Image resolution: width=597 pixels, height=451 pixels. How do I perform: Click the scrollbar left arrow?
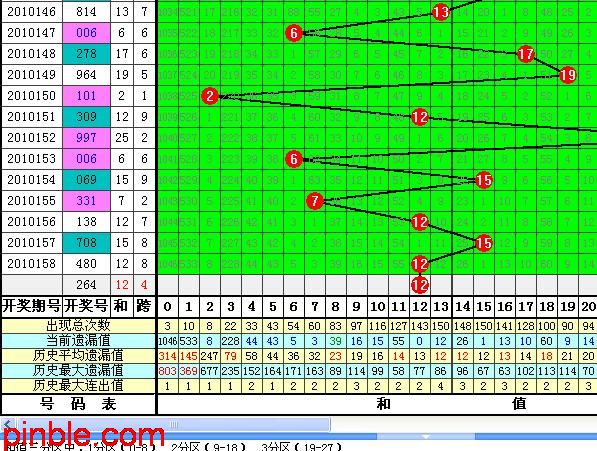tap(7, 424)
